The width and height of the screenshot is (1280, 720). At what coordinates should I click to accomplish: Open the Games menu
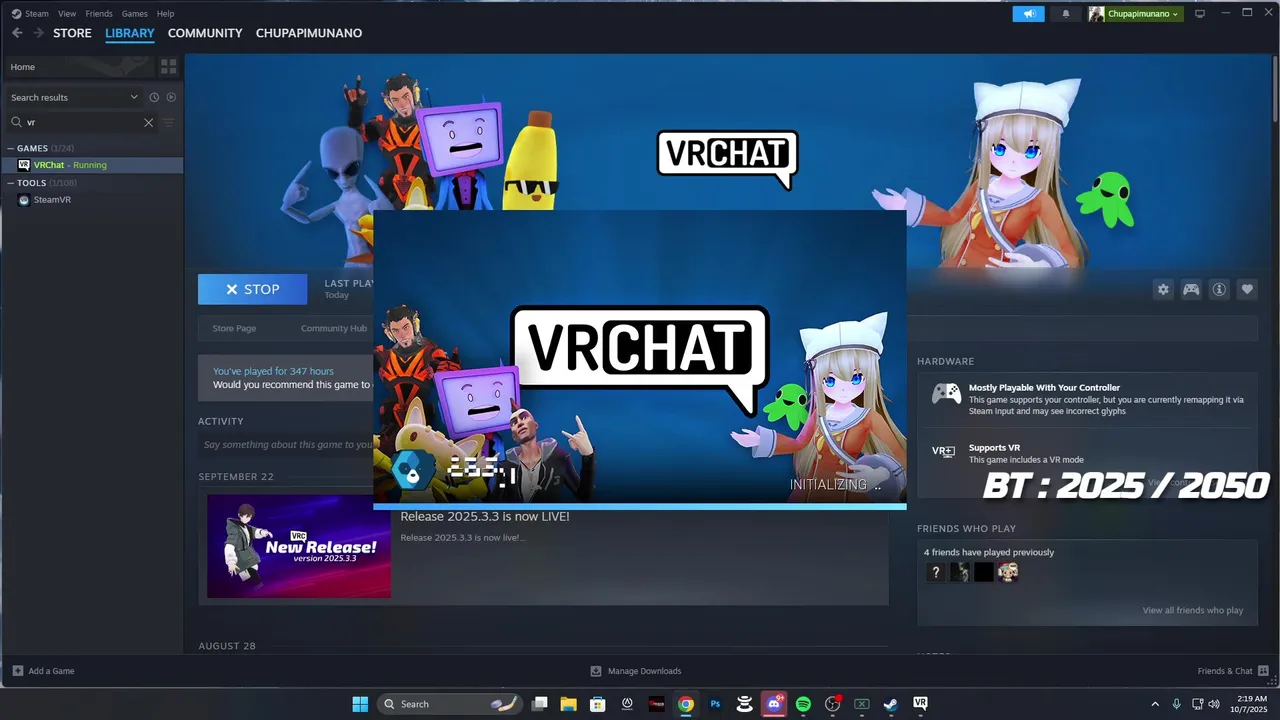pos(134,14)
